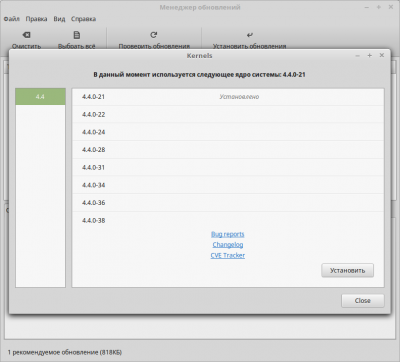Screen dimensions: 400x362
Task: Select kernel row 4.4.0-24
Action: click(x=228, y=132)
